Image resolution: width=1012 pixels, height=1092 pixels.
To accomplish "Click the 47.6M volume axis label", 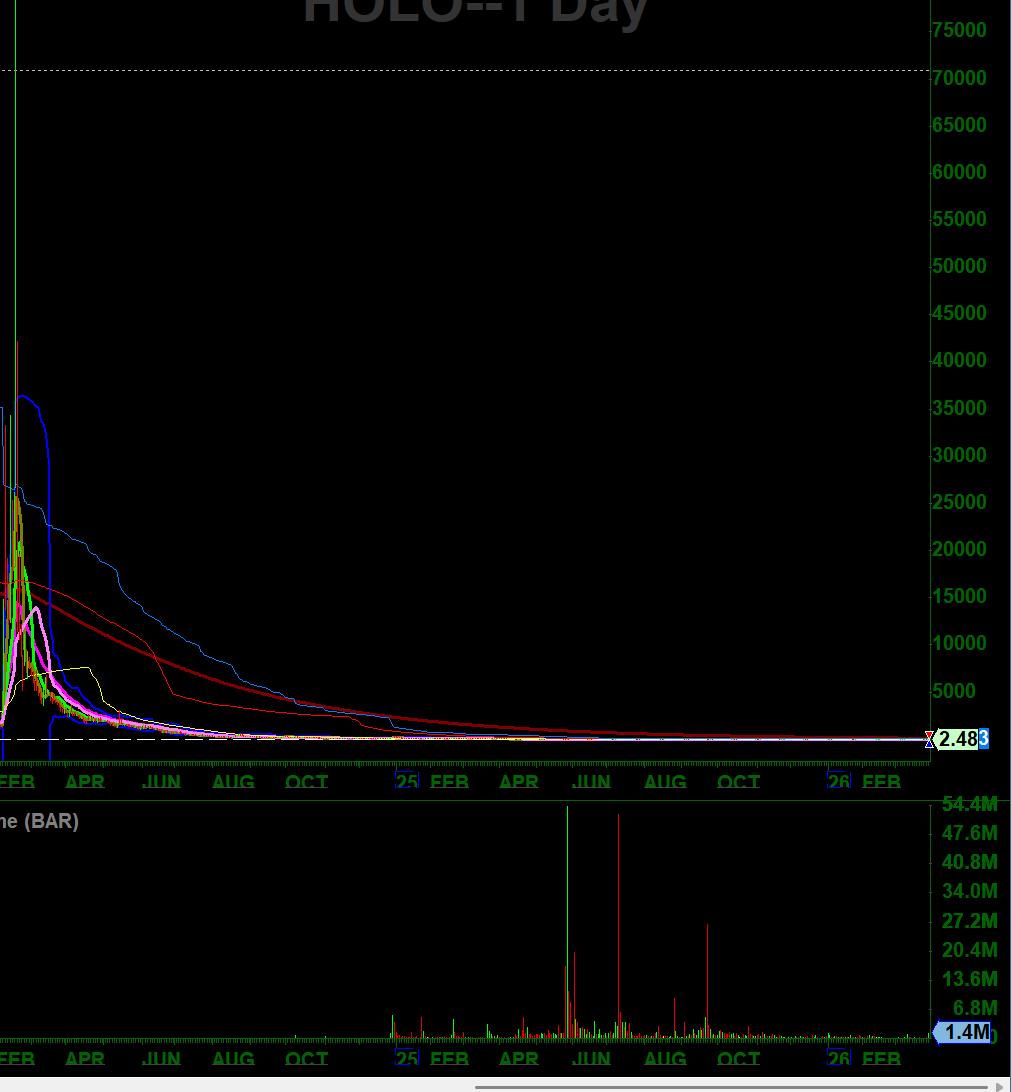I will 970,833.
